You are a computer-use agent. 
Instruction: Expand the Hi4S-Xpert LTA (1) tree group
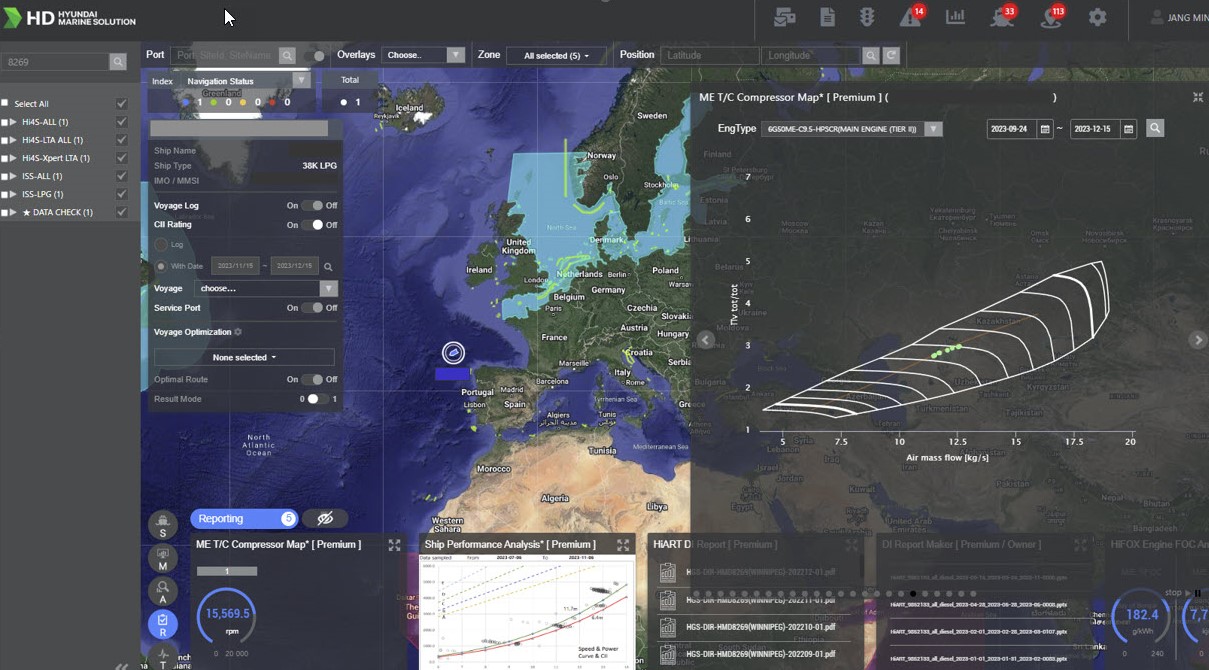[13, 158]
